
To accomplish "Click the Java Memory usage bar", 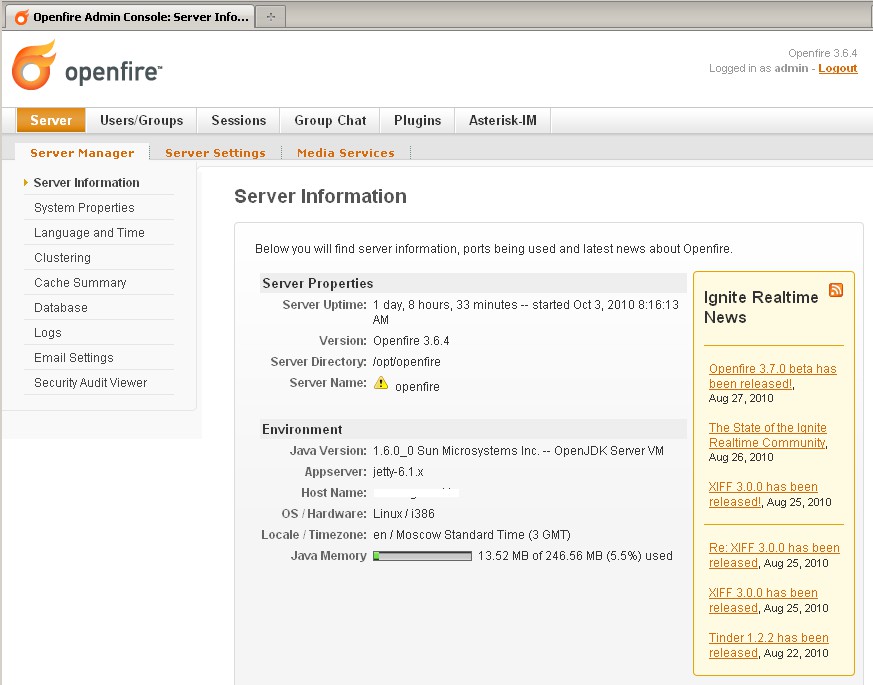I will [423, 556].
